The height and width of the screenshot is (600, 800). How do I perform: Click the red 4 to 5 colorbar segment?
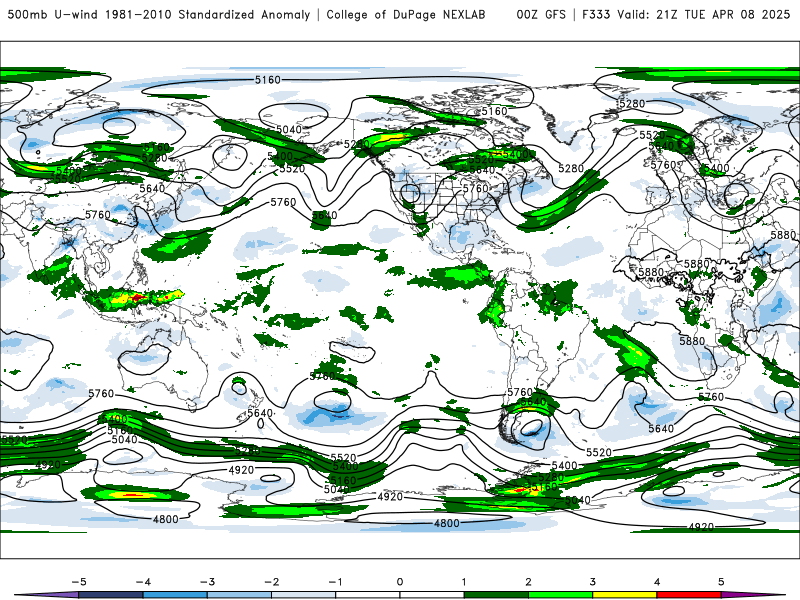(689, 595)
